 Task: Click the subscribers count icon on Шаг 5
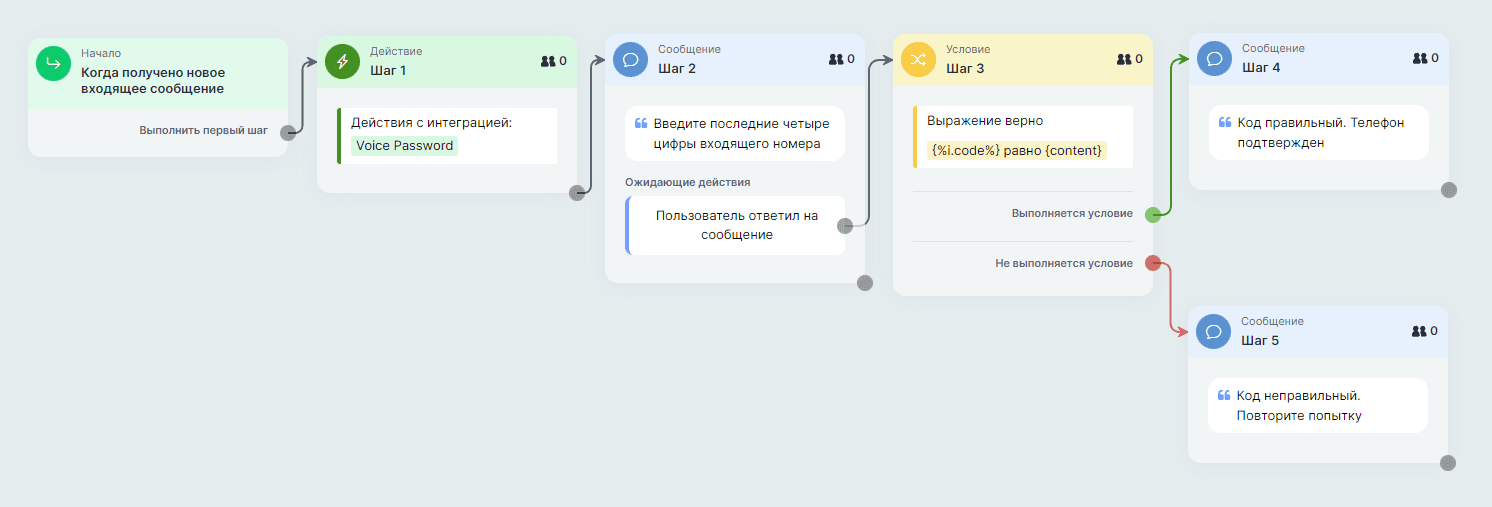[x=1418, y=331]
